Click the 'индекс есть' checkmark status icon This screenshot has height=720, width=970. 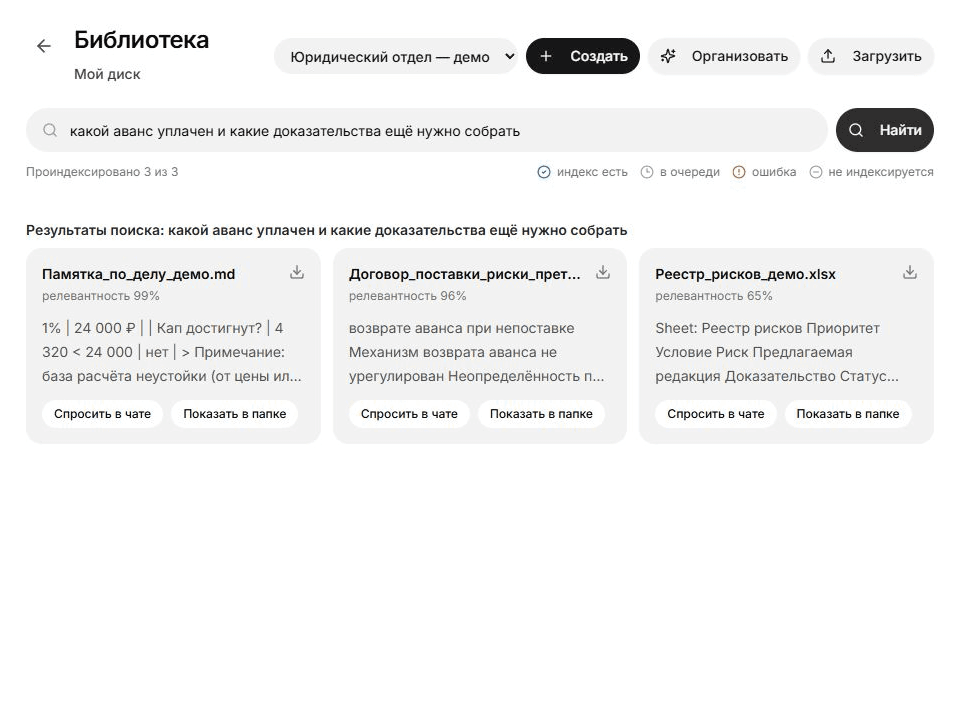(x=544, y=172)
